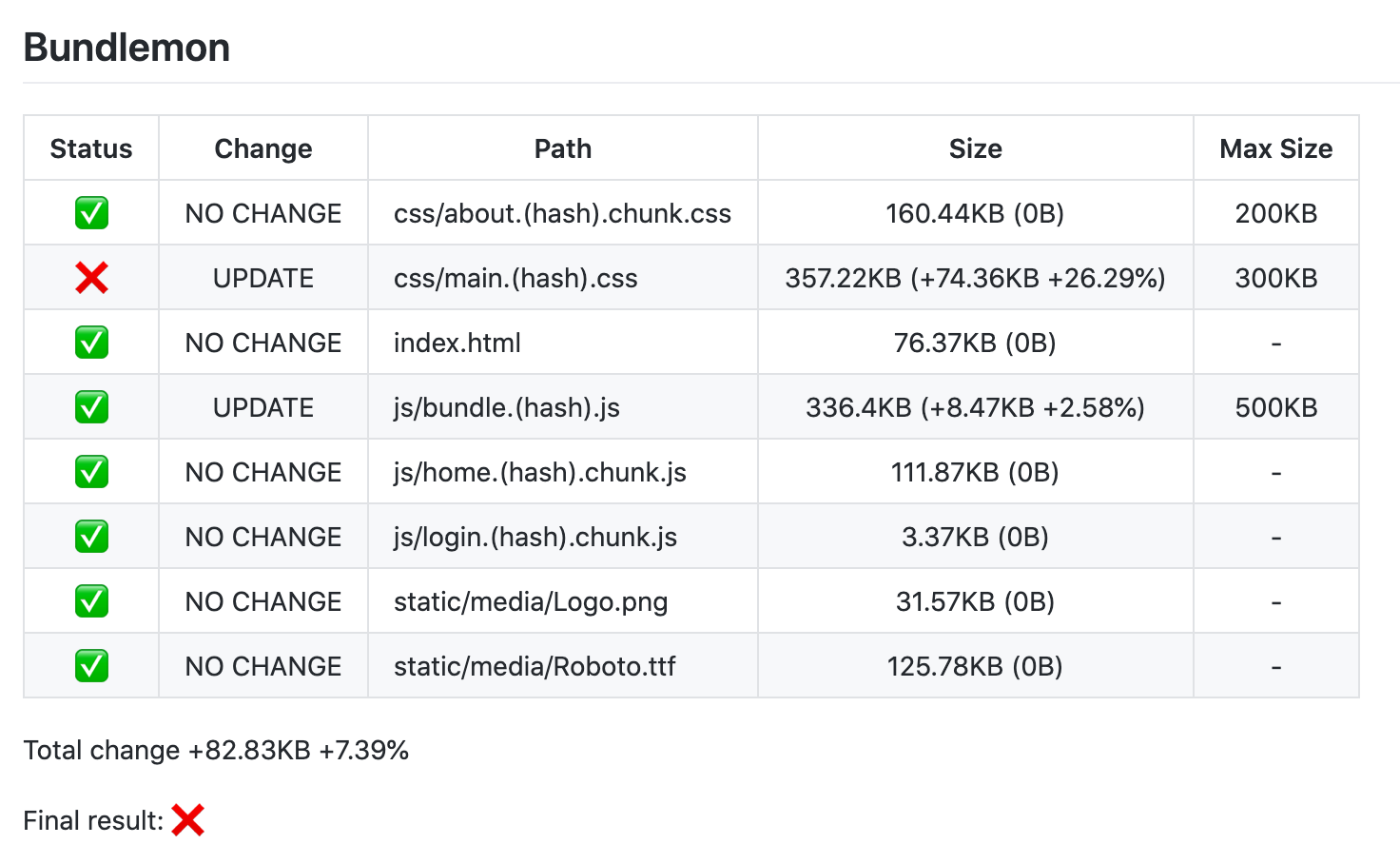Click the 500KB max size cell
Screen dimensions: 1400x864
tap(1276, 407)
